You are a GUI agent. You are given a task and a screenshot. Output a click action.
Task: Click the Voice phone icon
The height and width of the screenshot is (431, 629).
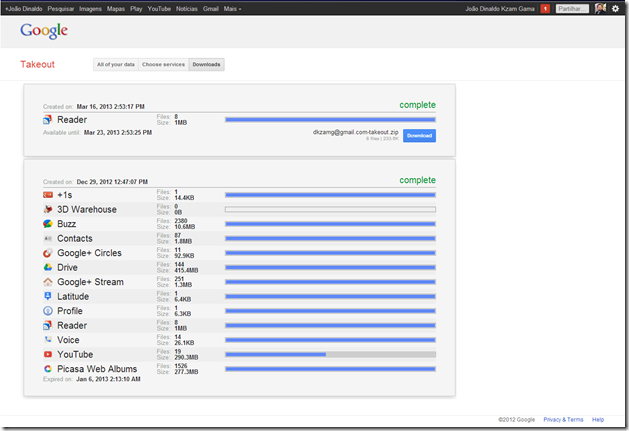point(48,340)
